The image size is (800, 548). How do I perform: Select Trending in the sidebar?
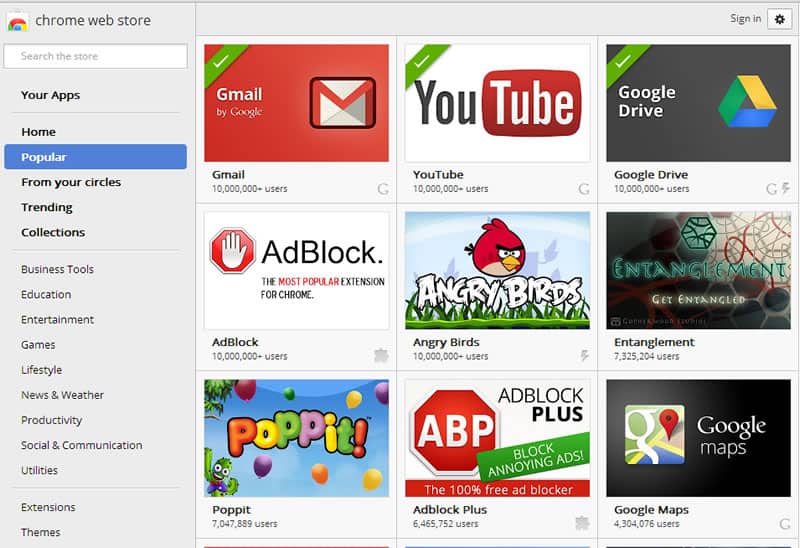pos(47,207)
